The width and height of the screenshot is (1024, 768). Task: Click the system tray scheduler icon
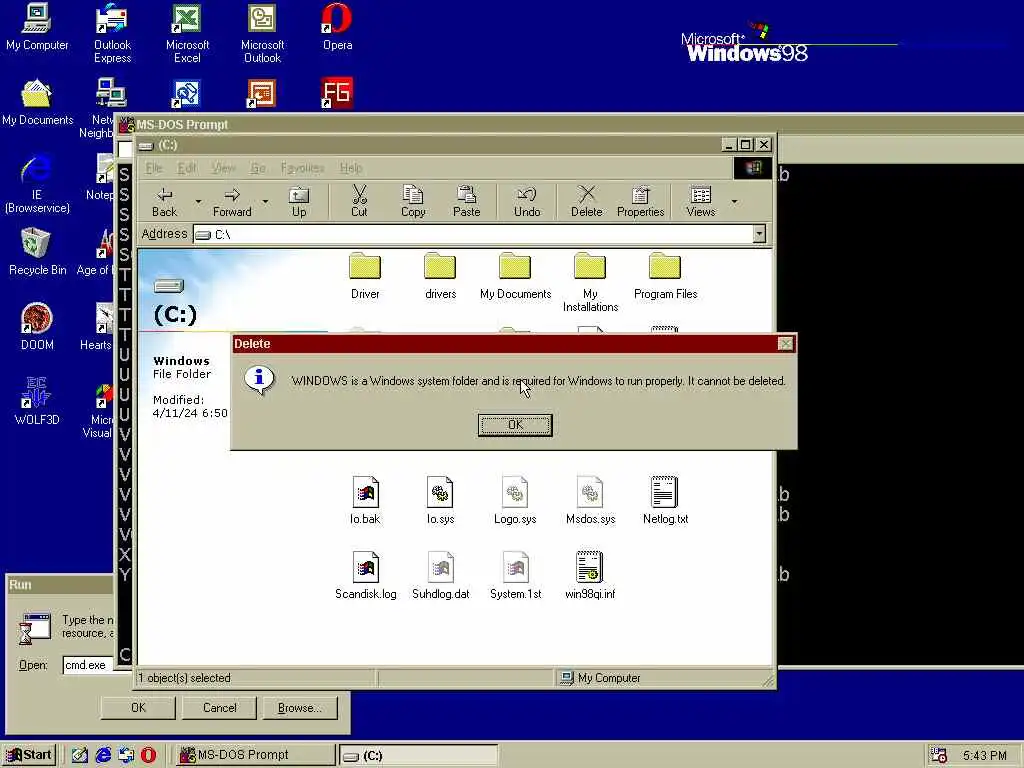(938, 756)
